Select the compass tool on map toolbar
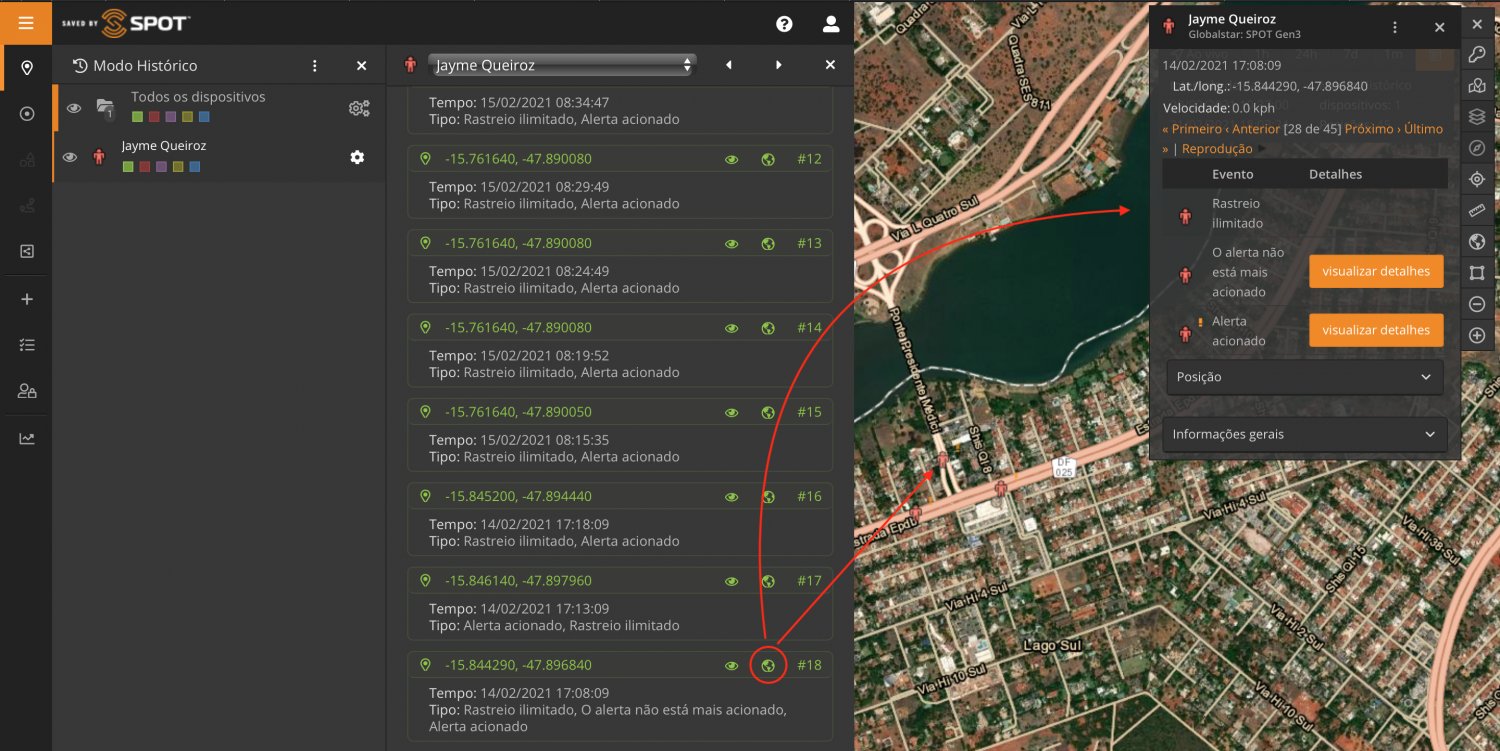The image size is (1500, 751). tap(1477, 148)
